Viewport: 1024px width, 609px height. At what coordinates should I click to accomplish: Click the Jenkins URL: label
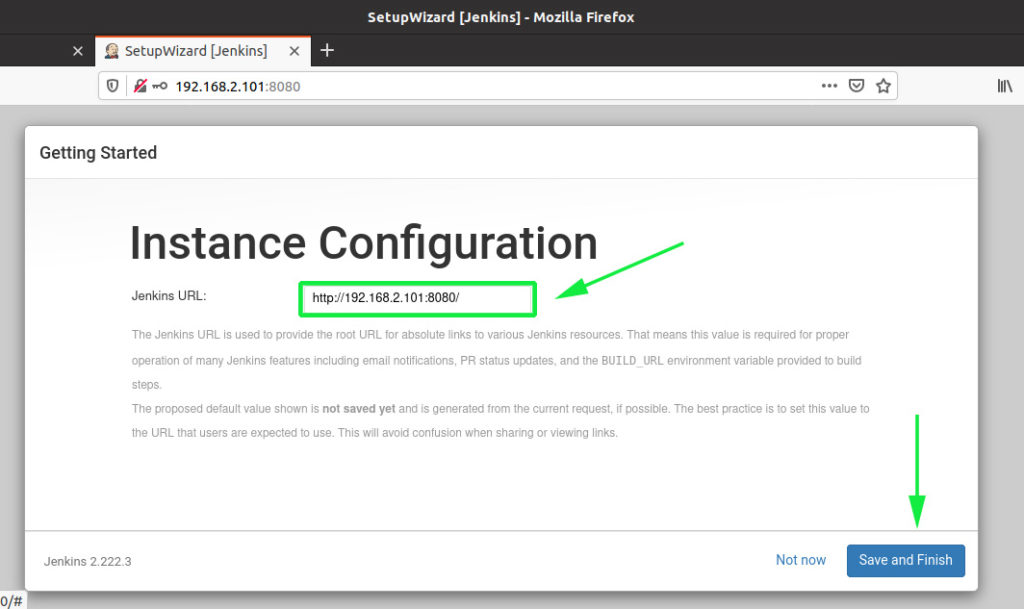(169, 296)
